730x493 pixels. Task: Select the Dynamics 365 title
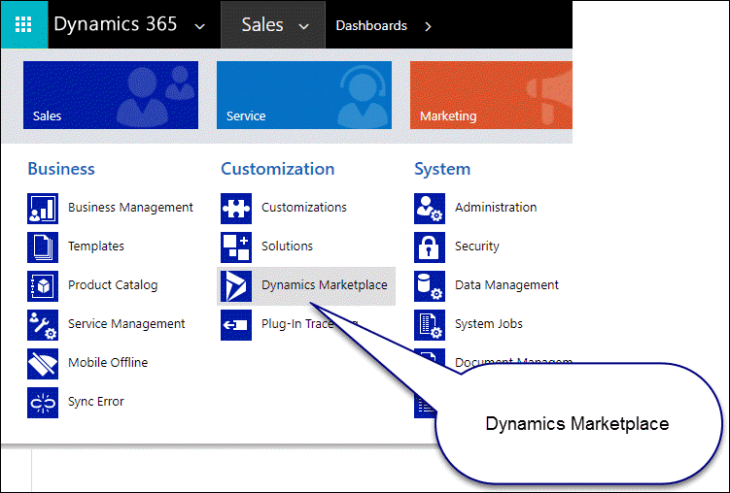[115, 24]
